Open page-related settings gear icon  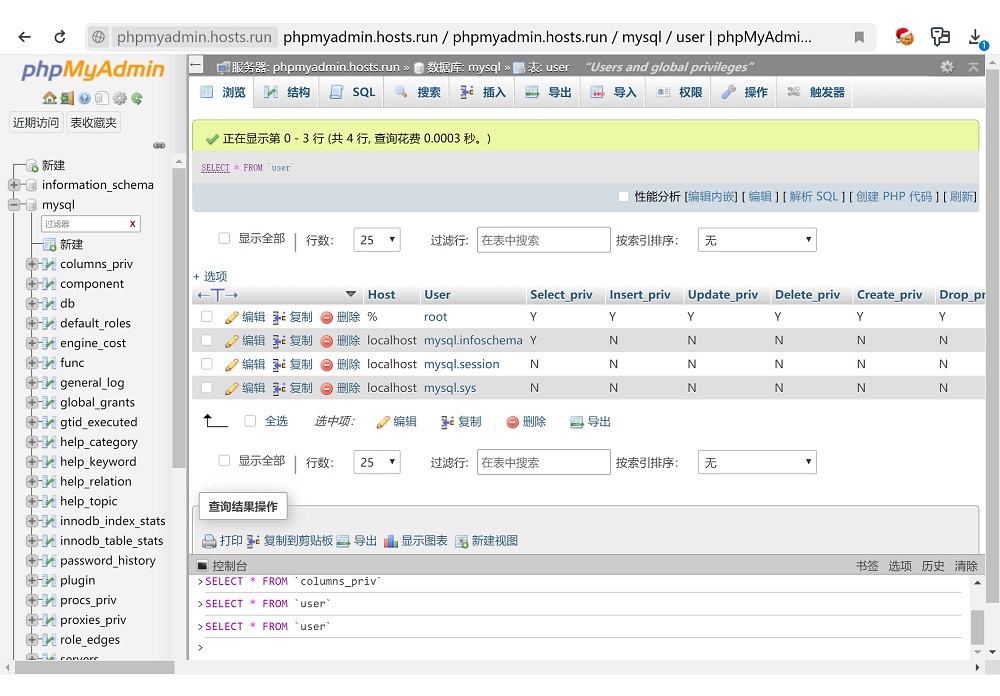947,66
